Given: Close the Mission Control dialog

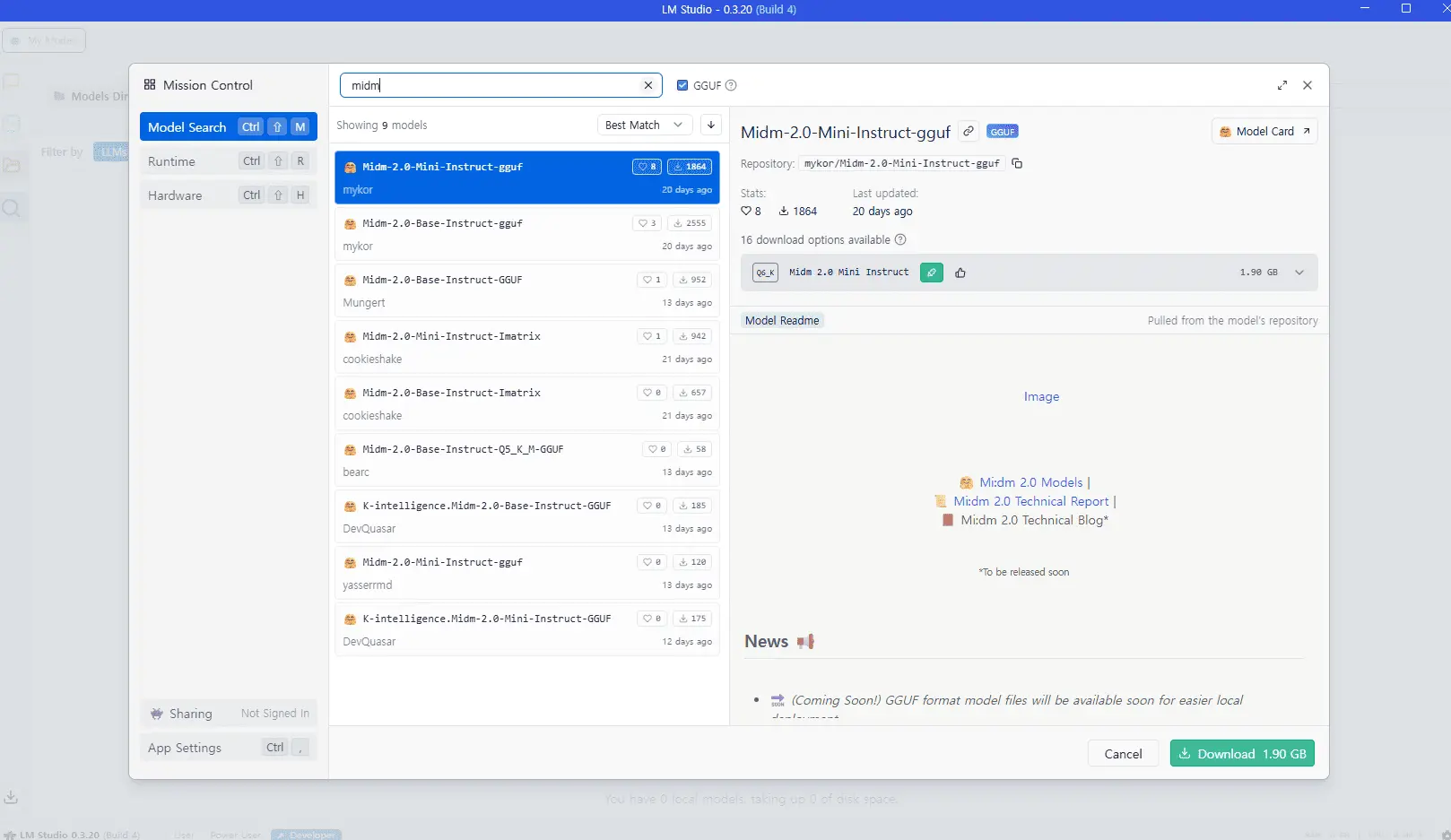Looking at the screenshot, I should 1308,85.
